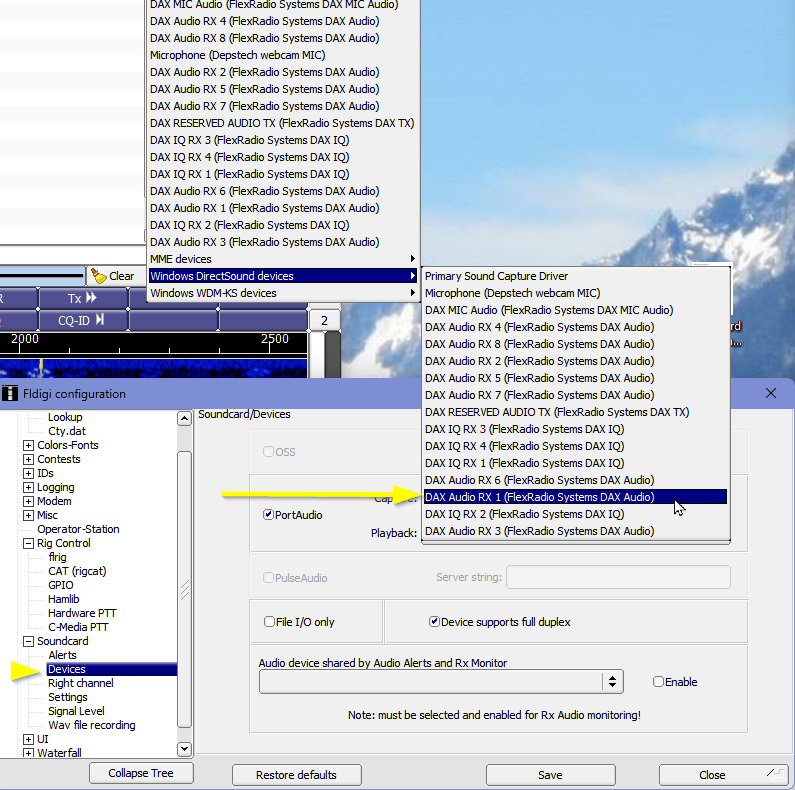
Task: Select Right channel tree item
Action: (81, 683)
